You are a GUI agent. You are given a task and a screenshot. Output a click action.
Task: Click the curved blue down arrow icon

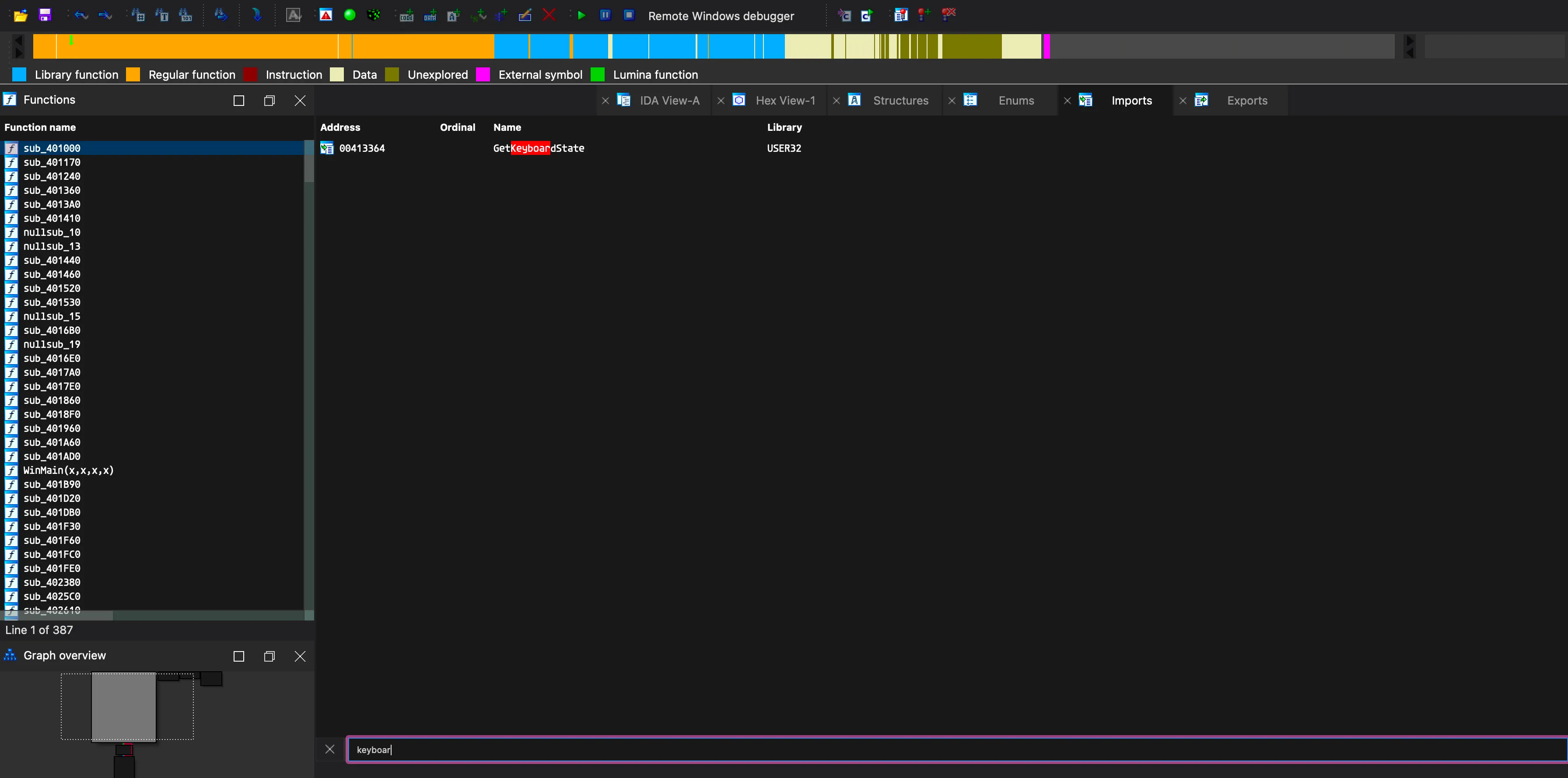click(x=257, y=15)
